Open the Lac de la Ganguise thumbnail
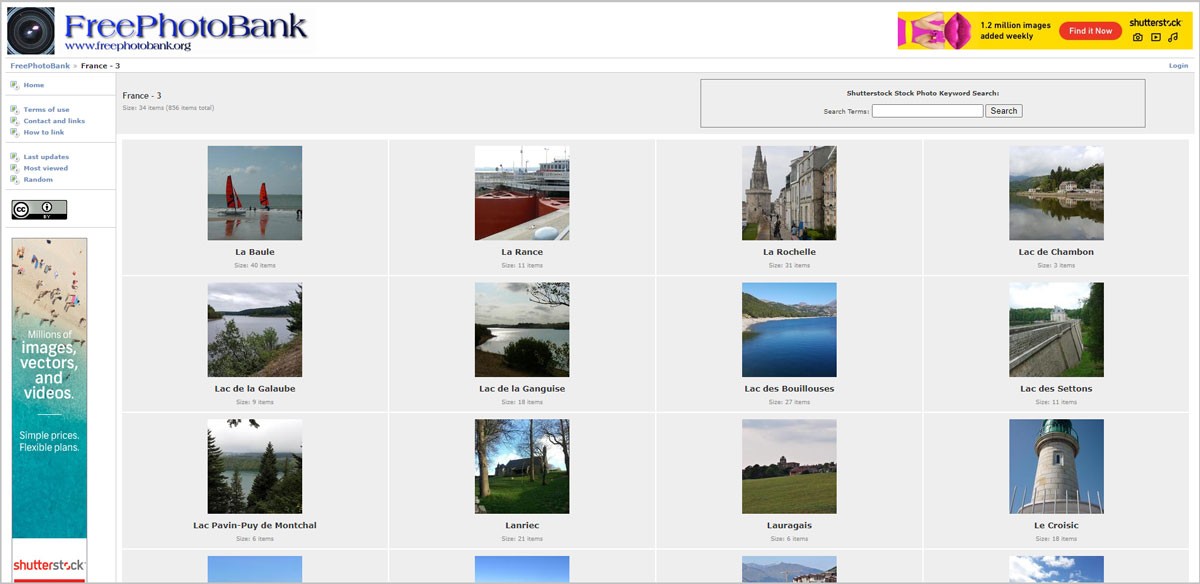The height and width of the screenshot is (584, 1200). 522,330
